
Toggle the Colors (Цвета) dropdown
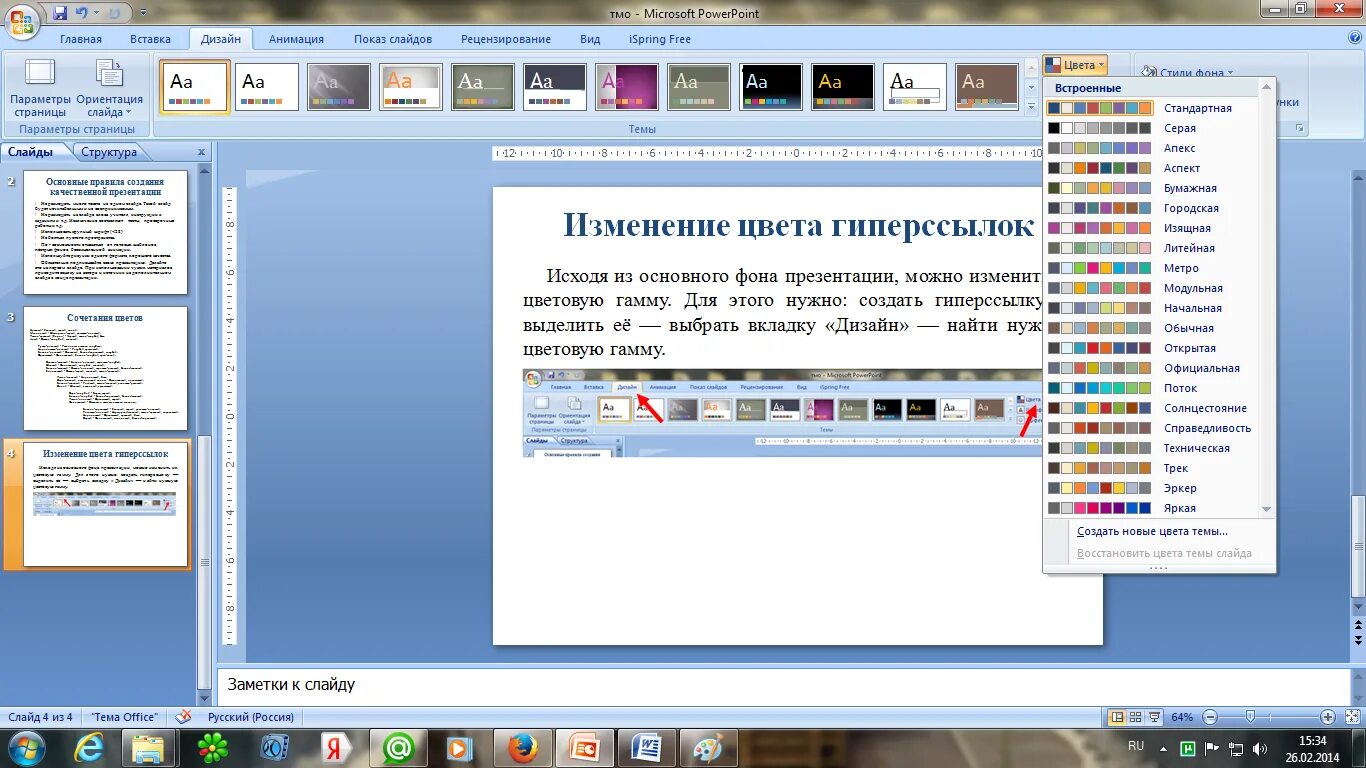[1075, 65]
